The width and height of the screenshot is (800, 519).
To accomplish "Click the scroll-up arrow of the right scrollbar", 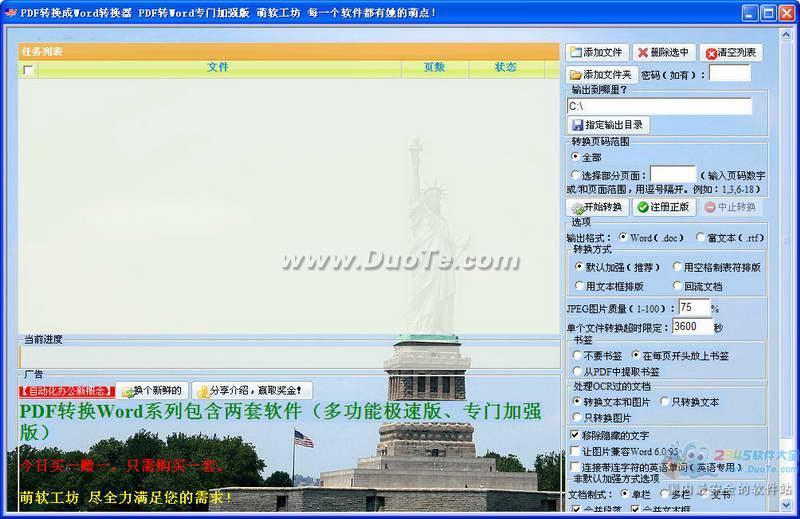I will click(786, 34).
